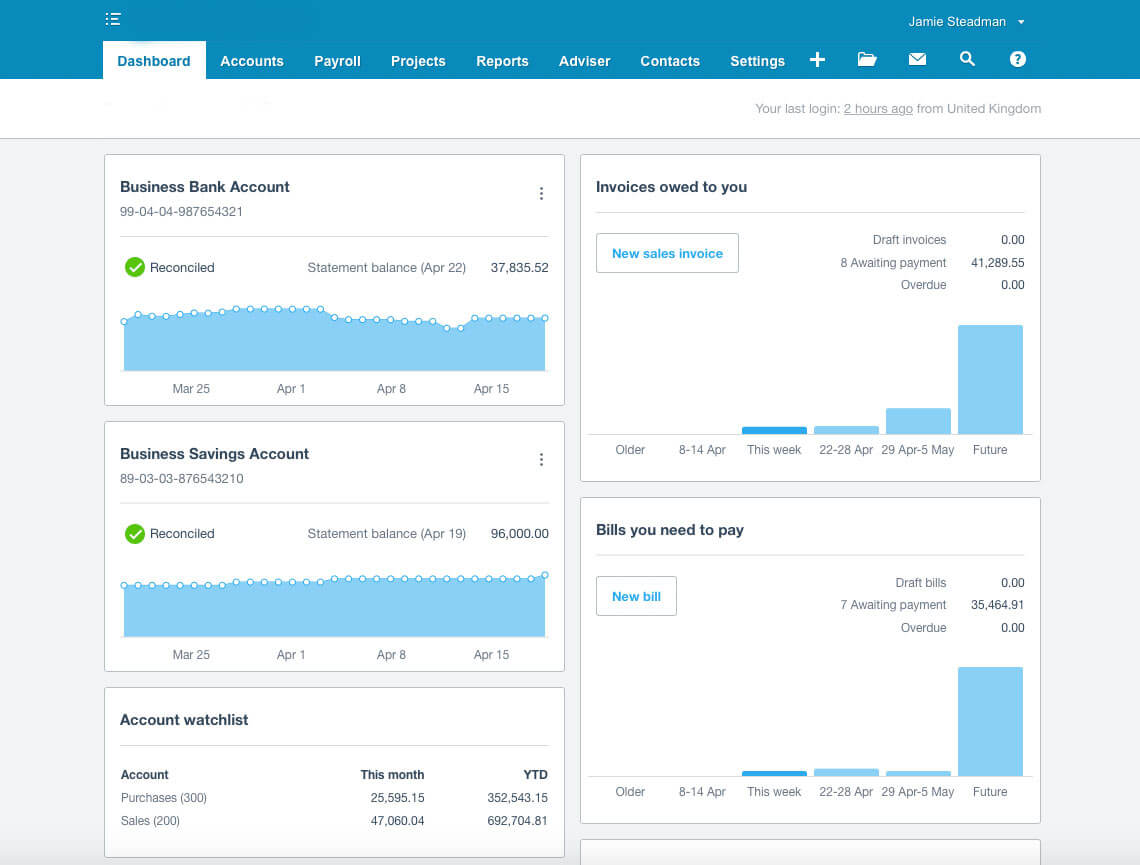
Task: Click the 29 Apr-5 May invoices bar
Action: 918,421
